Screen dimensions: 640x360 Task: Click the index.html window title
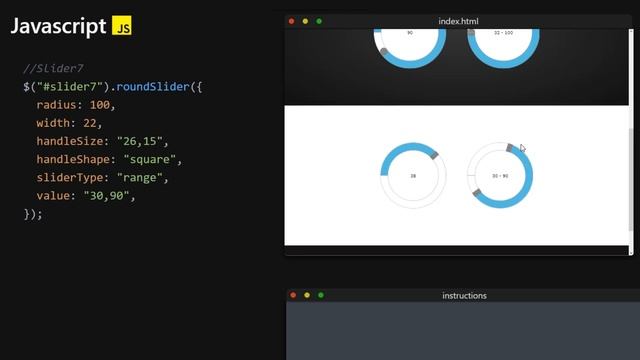[458, 21]
